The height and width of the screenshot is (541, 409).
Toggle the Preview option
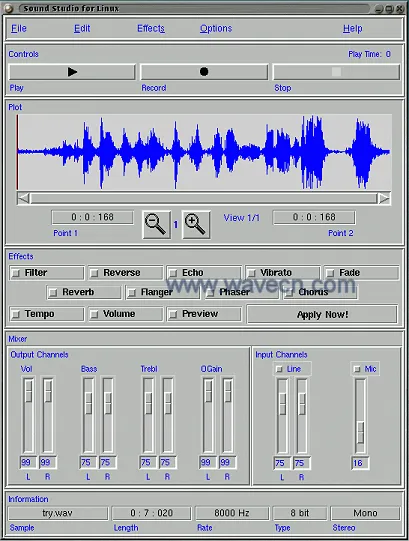tap(204, 314)
